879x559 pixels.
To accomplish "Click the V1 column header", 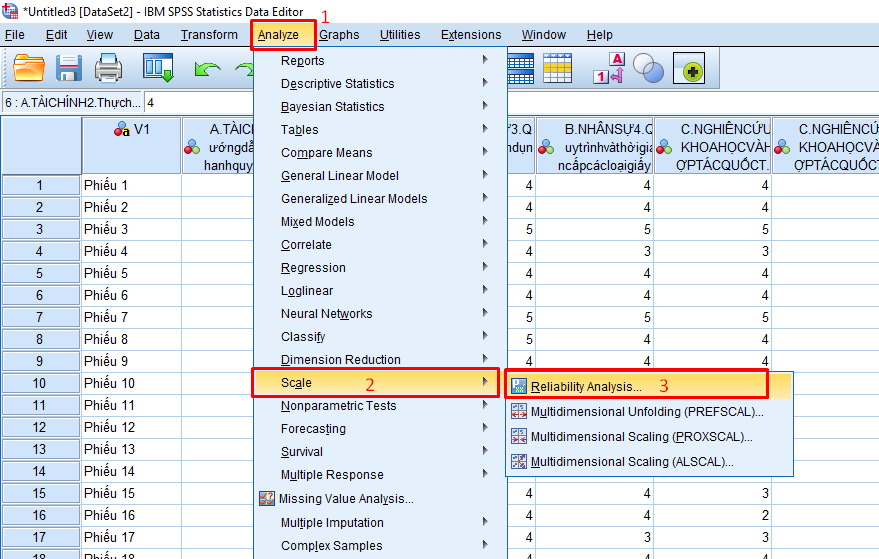I will [x=131, y=129].
